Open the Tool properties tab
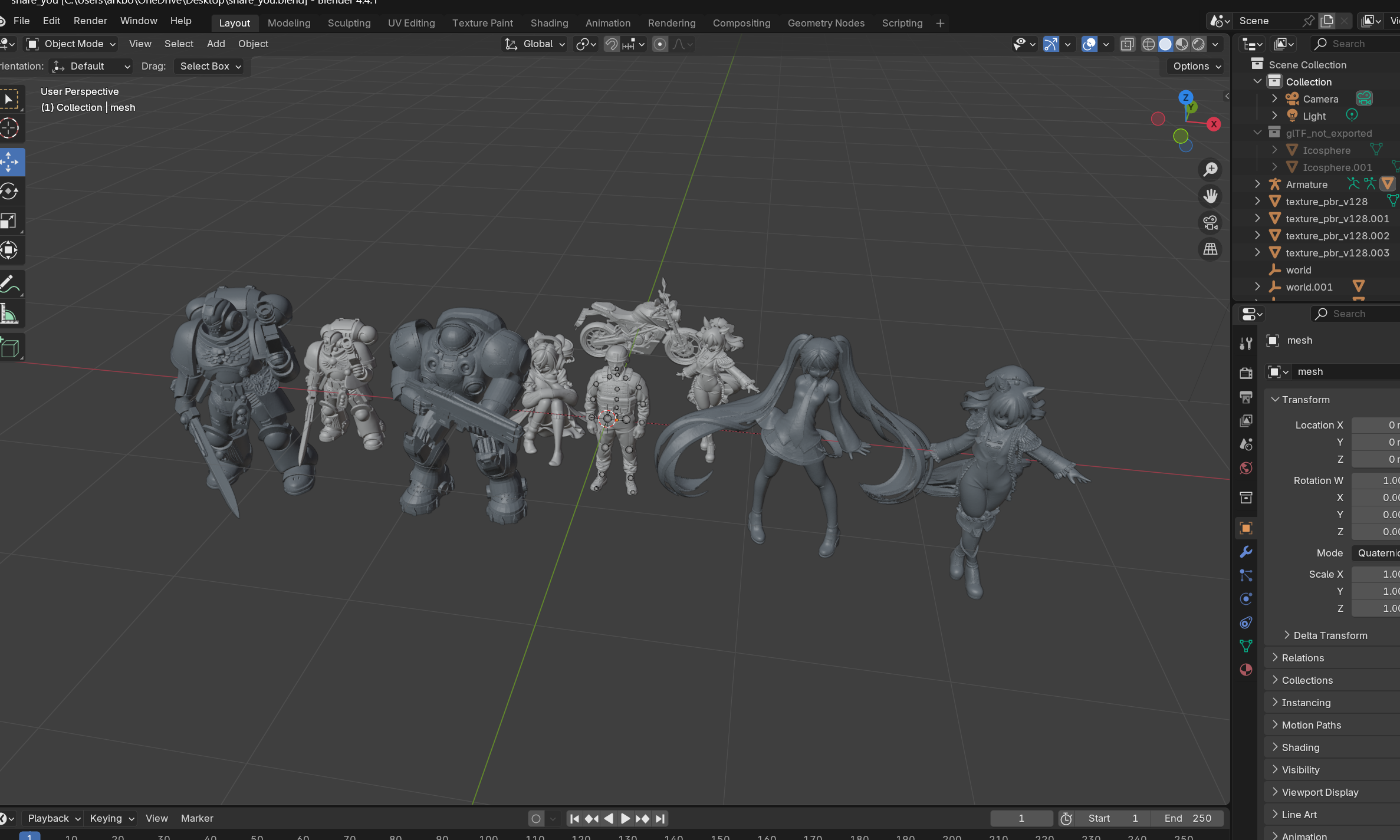This screenshot has height=840, width=1400. click(1246, 344)
